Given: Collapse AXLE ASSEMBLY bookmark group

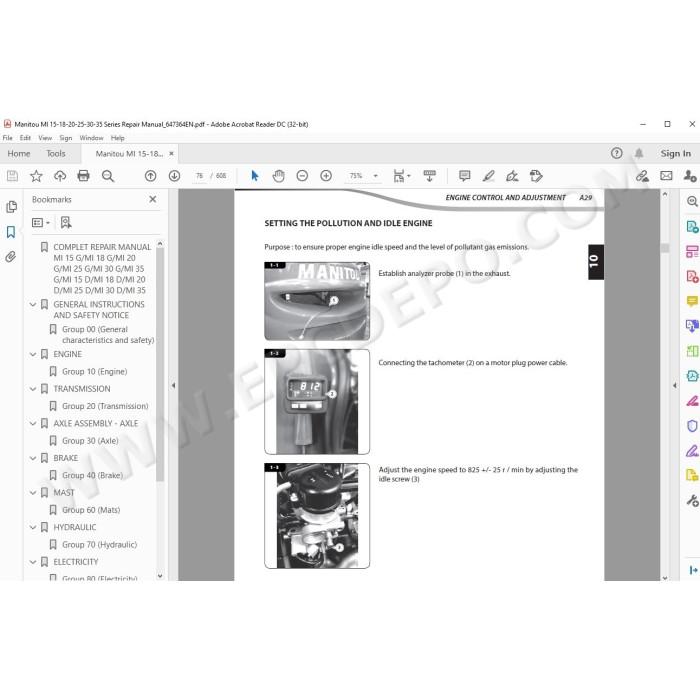Looking at the screenshot, I should pos(33,423).
